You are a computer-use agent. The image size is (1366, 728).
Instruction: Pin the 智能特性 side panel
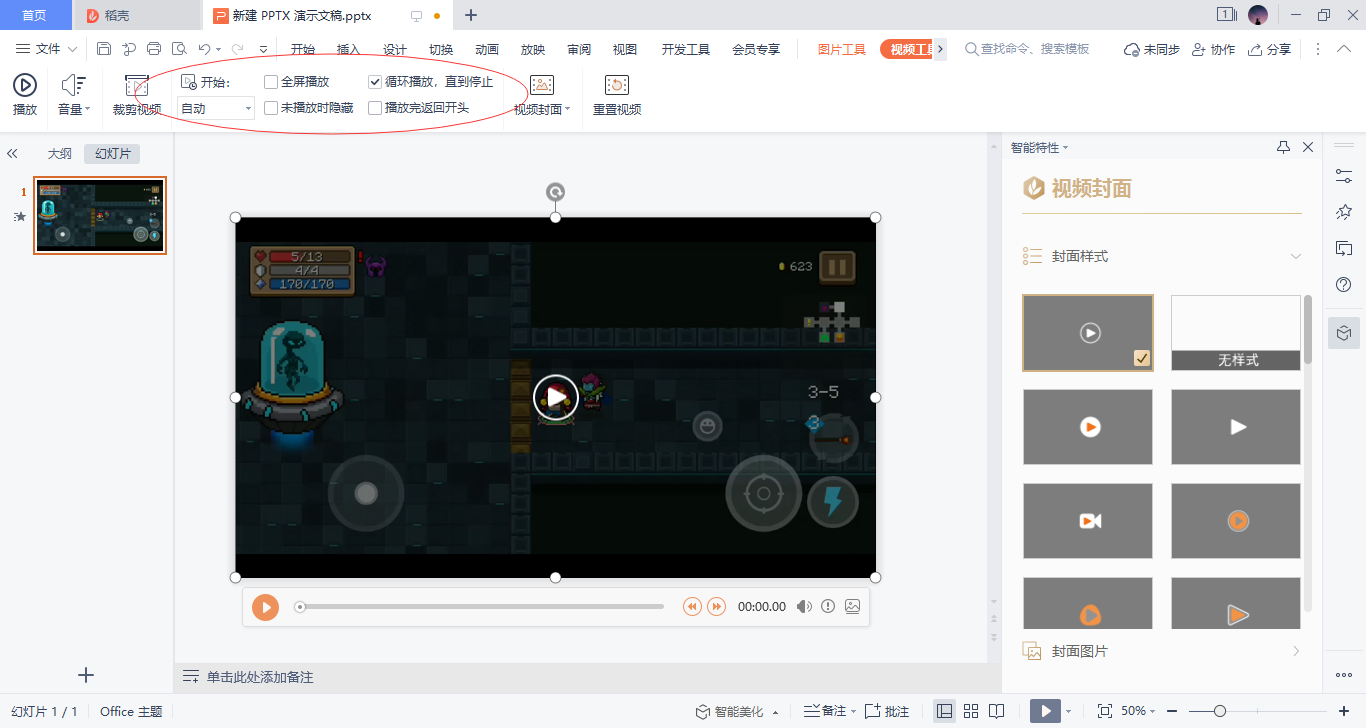point(1284,147)
